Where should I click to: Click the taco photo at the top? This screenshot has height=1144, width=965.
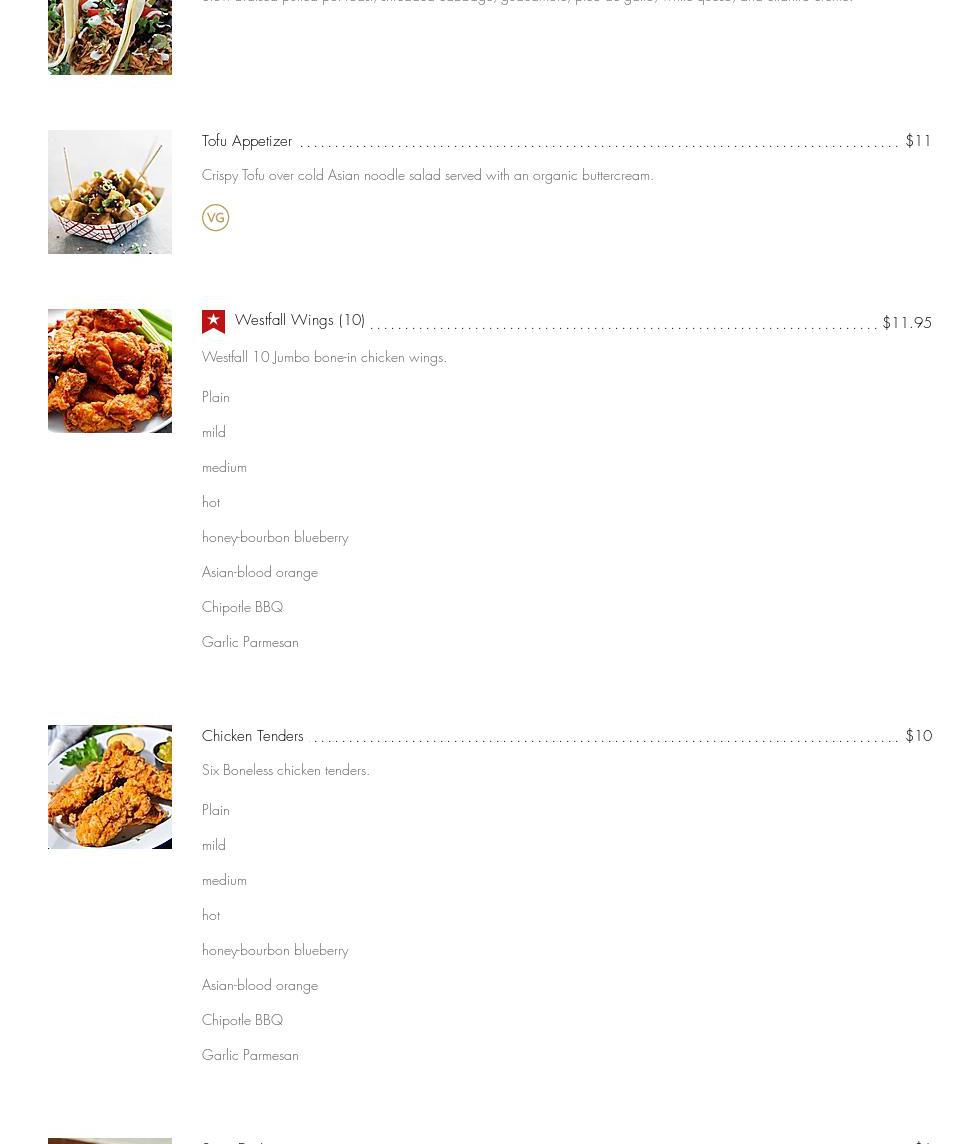click(x=110, y=38)
